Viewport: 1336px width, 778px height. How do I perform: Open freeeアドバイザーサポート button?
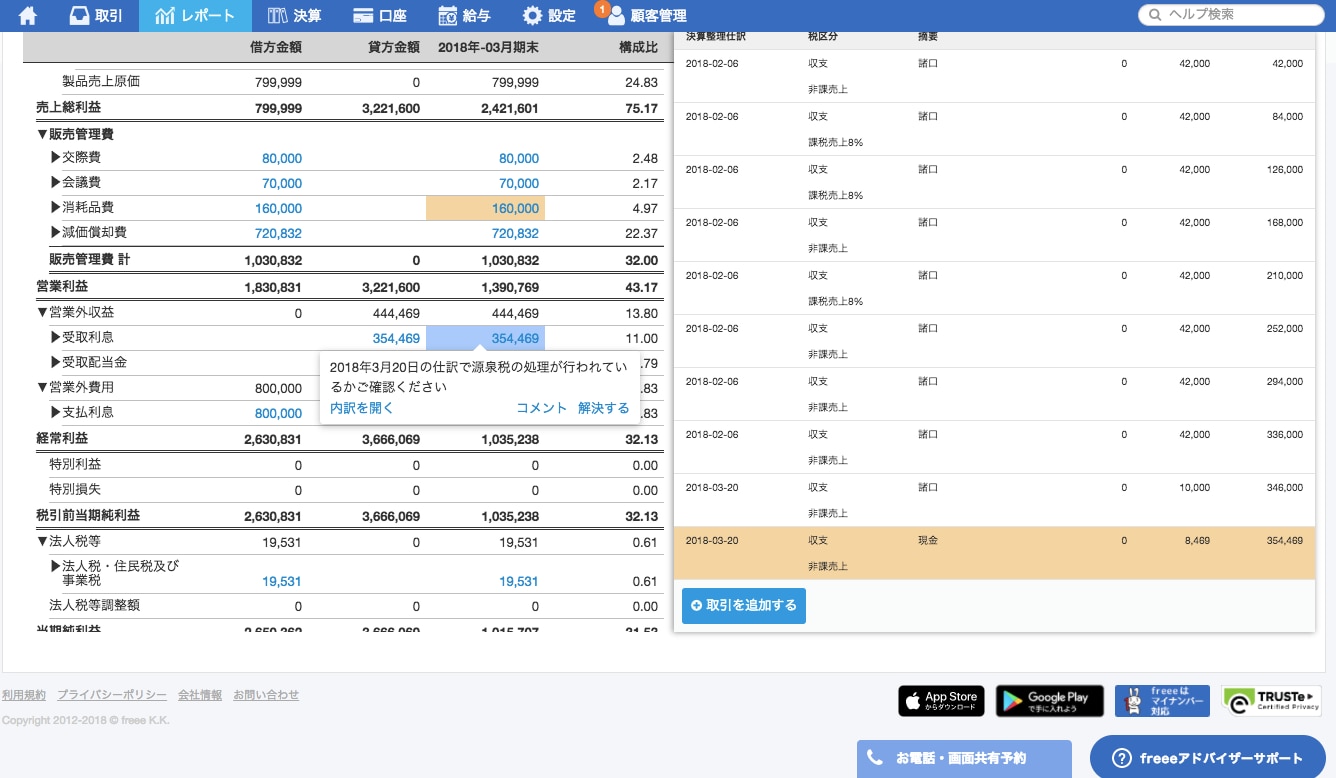point(1208,758)
